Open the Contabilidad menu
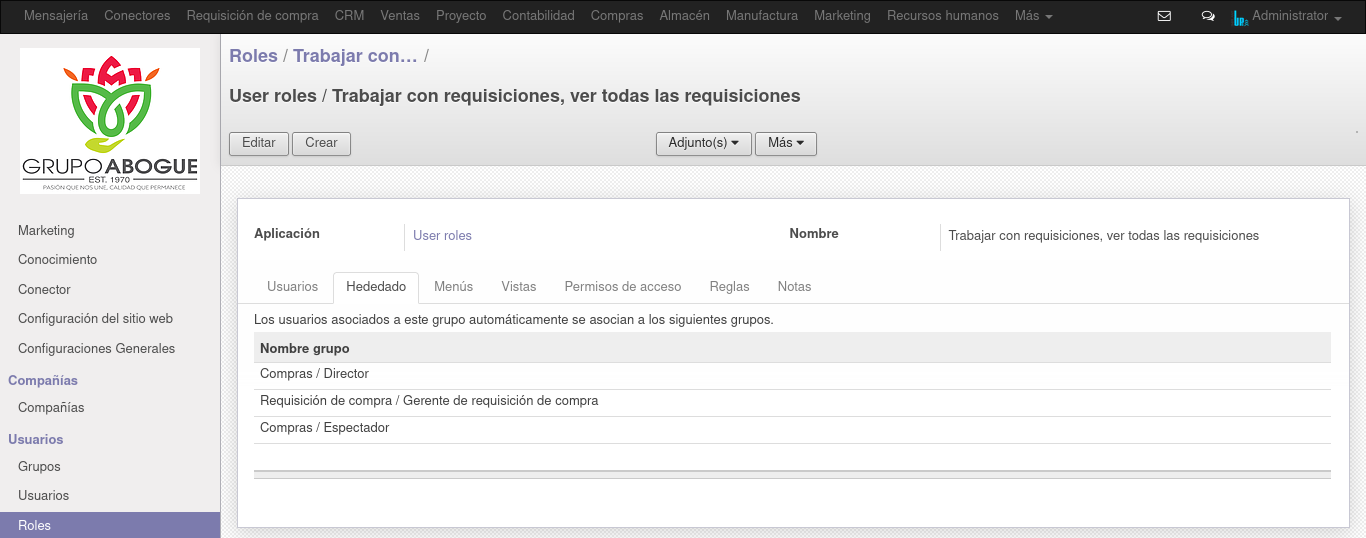The width and height of the screenshot is (1366, 538). 538,16
